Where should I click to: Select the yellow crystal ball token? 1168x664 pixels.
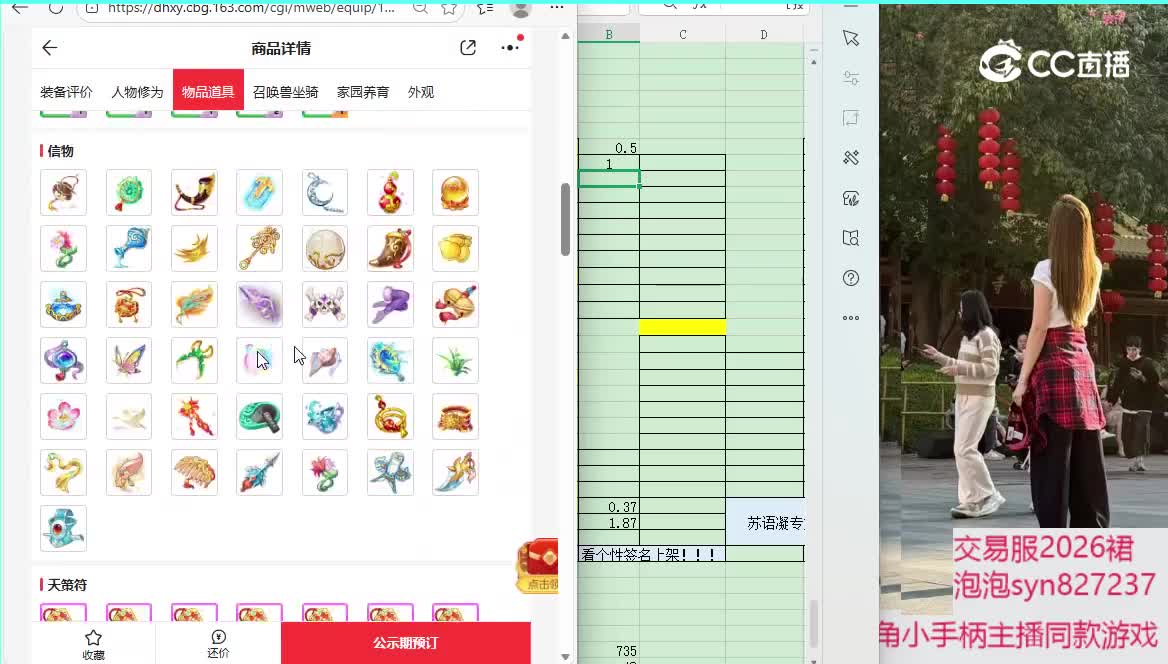(x=455, y=193)
